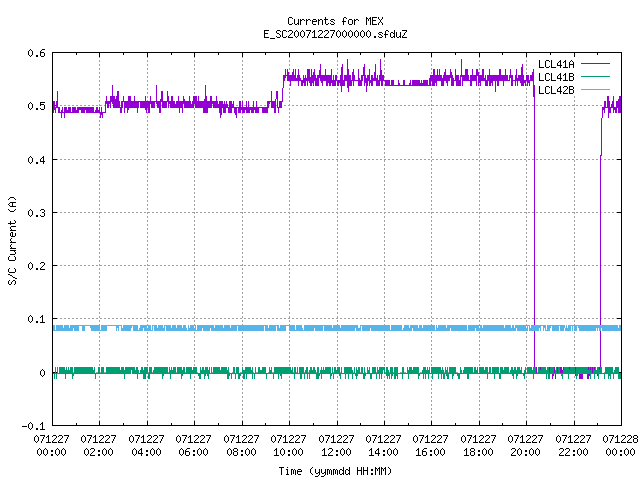This screenshot has height=480, width=640.
Task: Click the x-axis tick '071228 00:00'
Action: coord(620,446)
